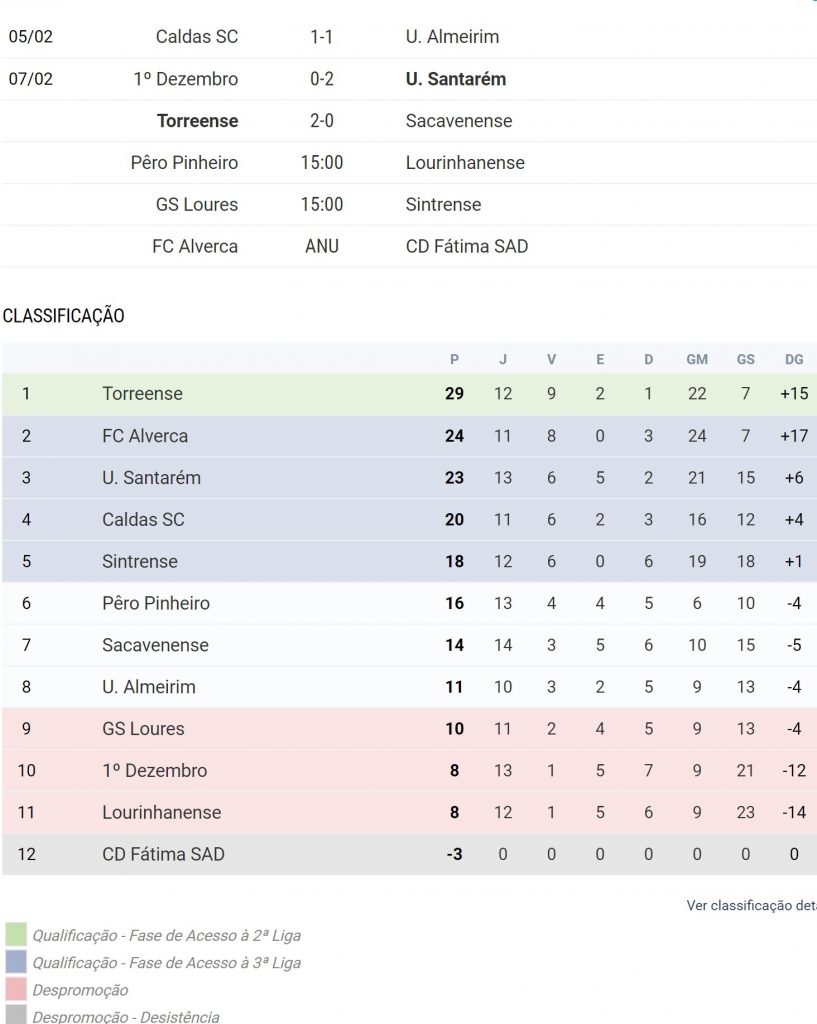This screenshot has height=1024, width=817.
Task: Click the grey Desistência legend swatch
Action: (x=16, y=1015)
